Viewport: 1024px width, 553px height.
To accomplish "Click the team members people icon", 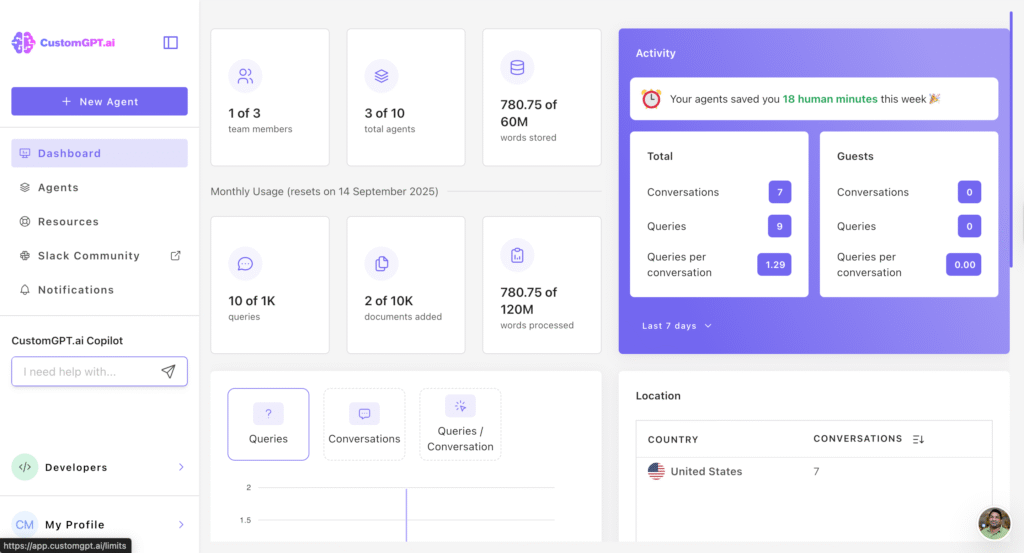I will (x=245, y=76).
